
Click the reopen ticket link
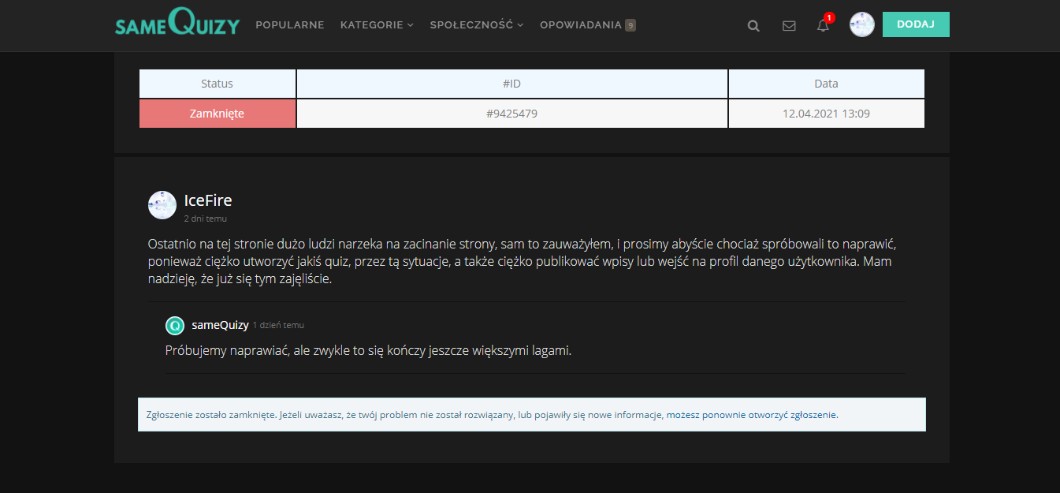click(x=752, y=414)
